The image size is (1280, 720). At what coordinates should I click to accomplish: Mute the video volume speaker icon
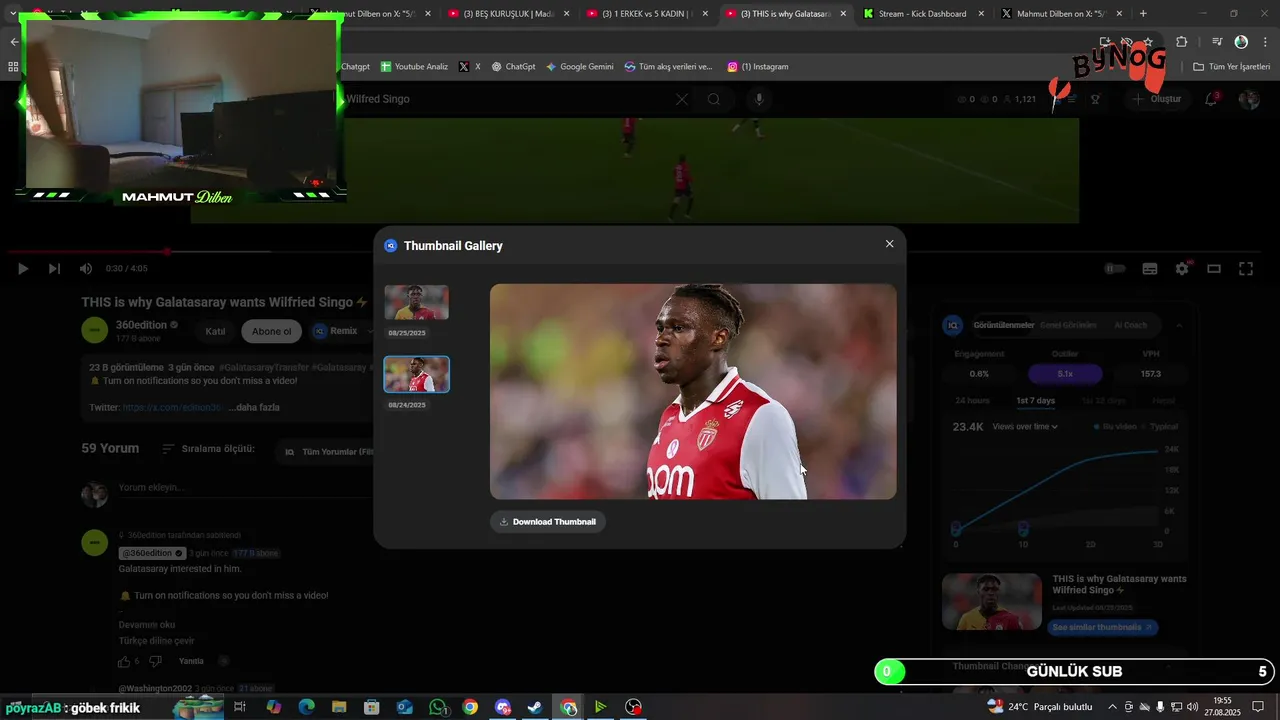pos(86,268)
